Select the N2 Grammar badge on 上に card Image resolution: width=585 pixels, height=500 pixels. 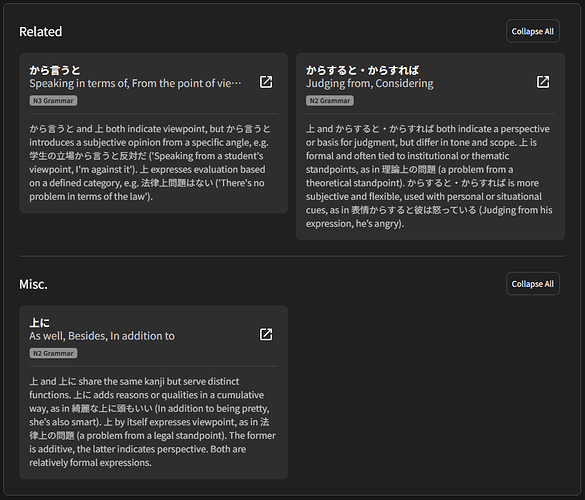click(53, 353)
